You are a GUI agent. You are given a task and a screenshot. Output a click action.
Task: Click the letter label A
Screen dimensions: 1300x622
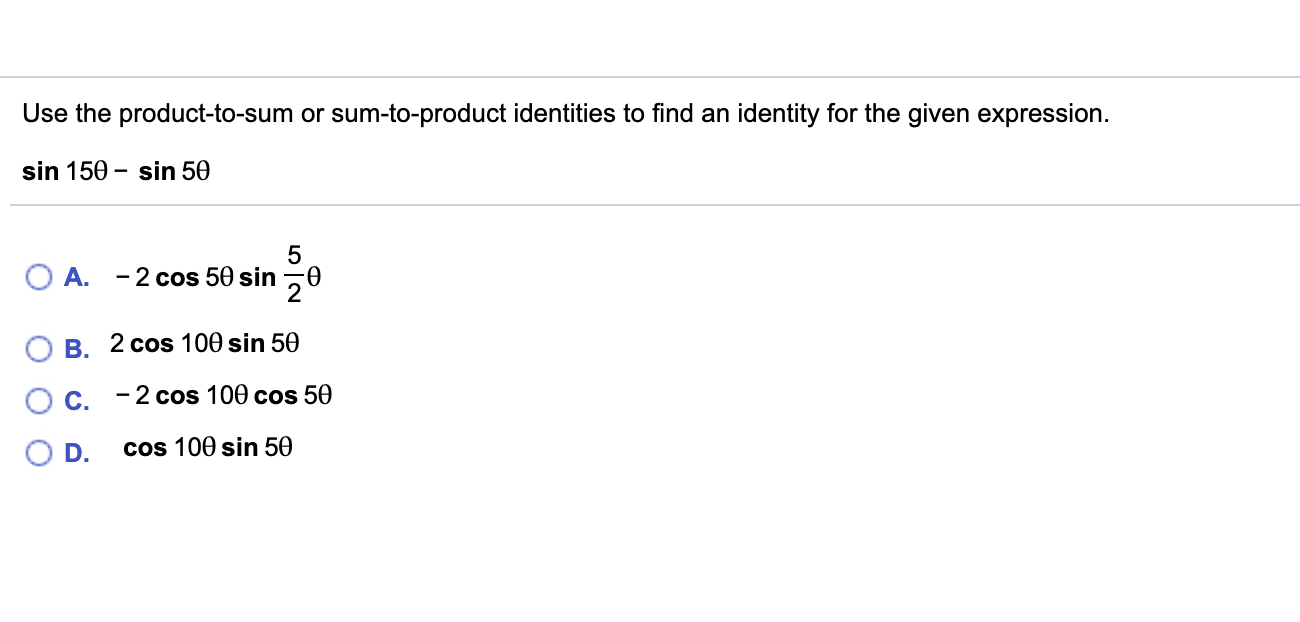coord(75,277)
